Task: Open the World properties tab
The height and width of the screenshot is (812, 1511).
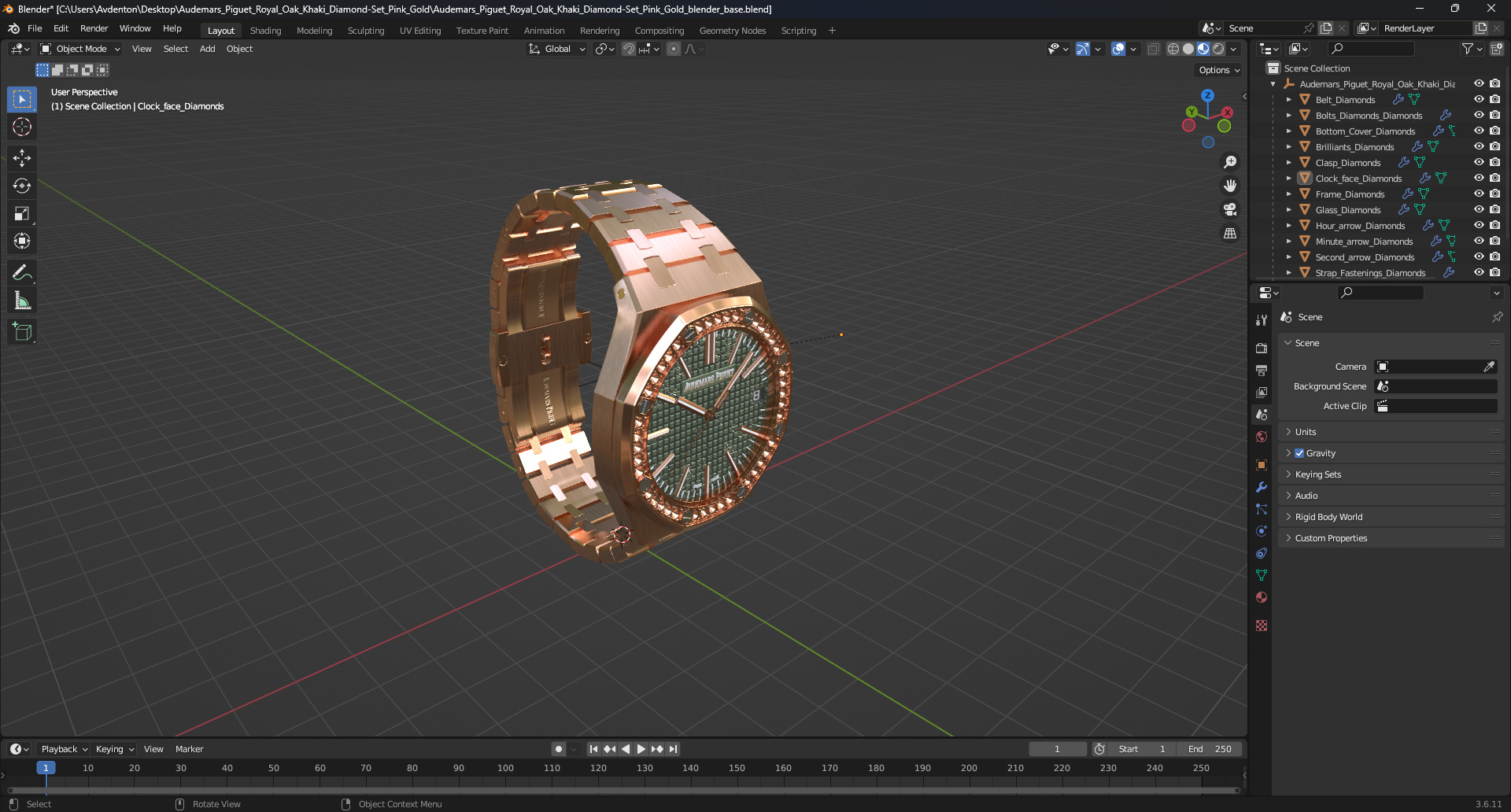Action: coord(1262,437)
